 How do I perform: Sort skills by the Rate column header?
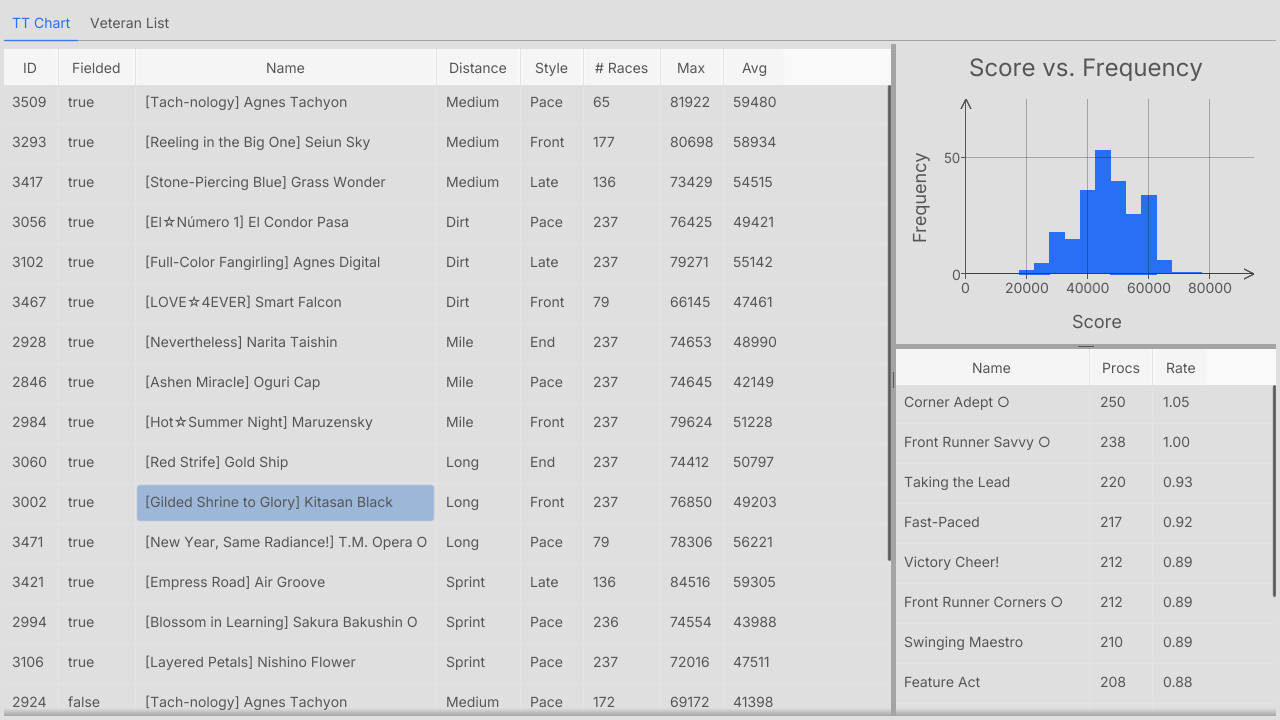[1181, 368]
